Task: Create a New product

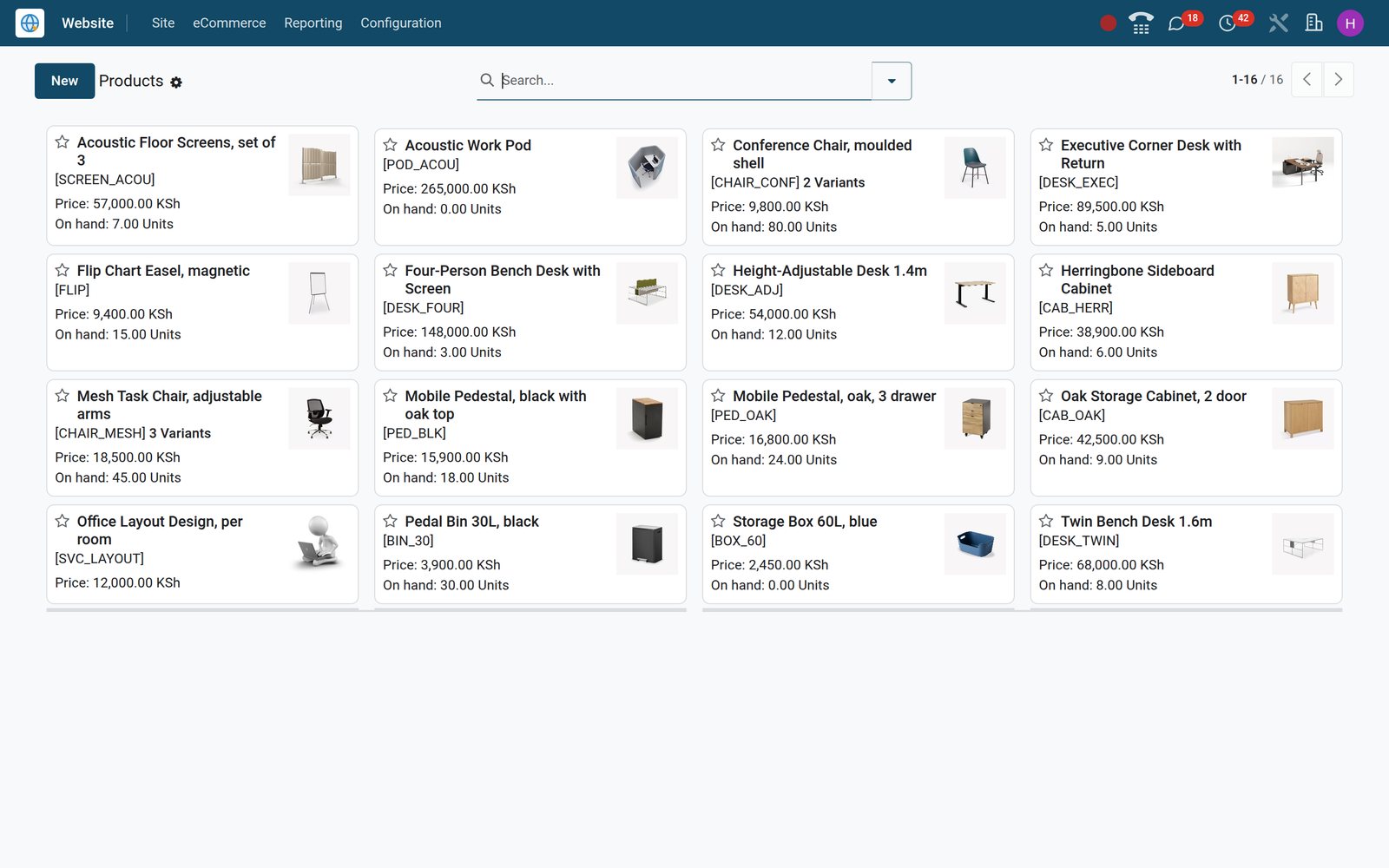Action: click(64, 81)
